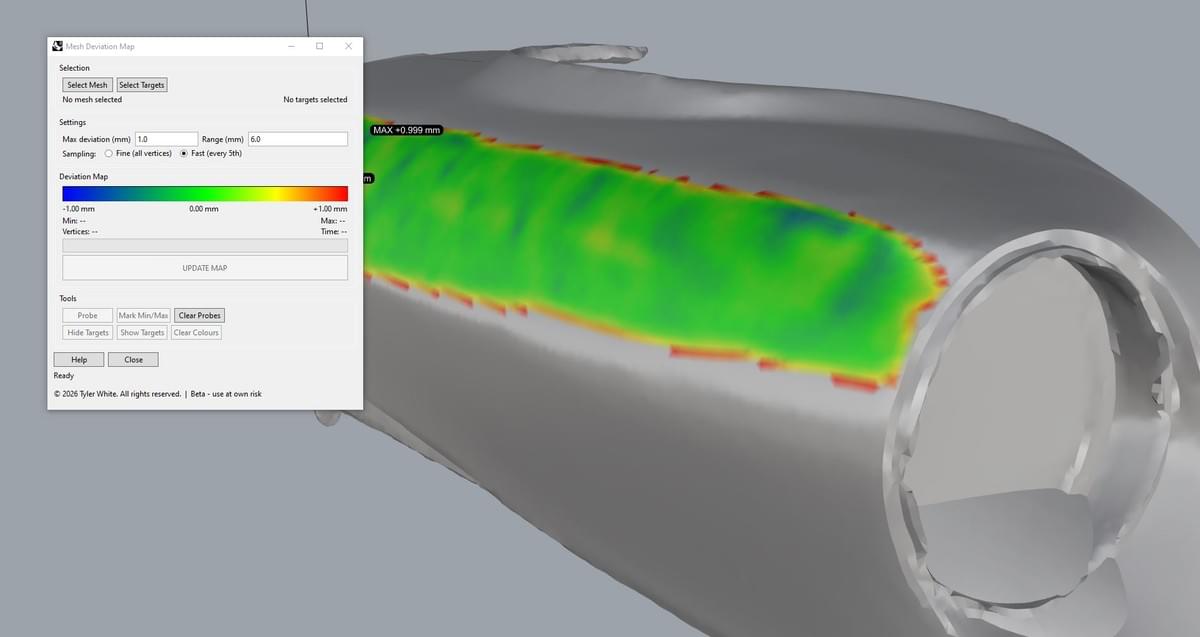Click Clear Probes button
1200x637 pixels.
point(200,315)
